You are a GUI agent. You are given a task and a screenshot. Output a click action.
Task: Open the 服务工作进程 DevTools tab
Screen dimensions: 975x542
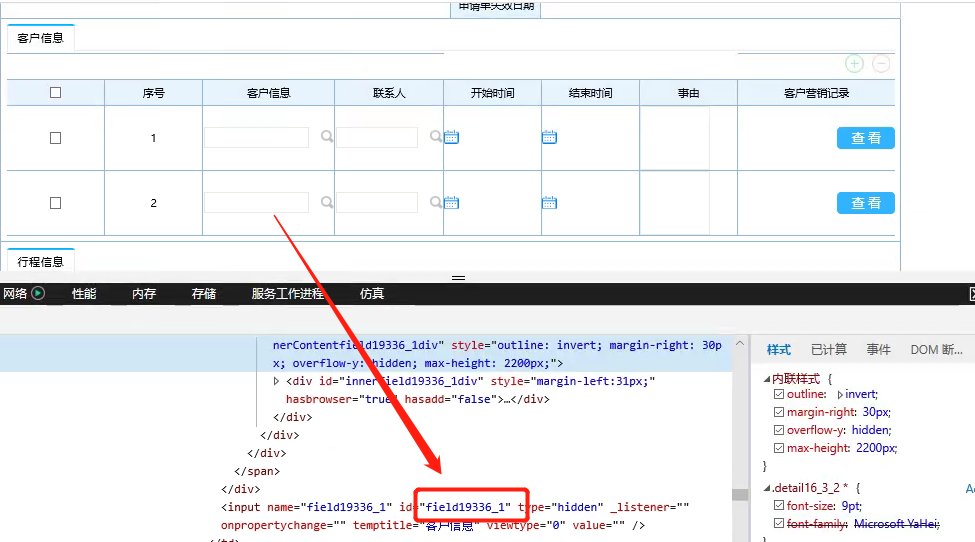point(288,293)
